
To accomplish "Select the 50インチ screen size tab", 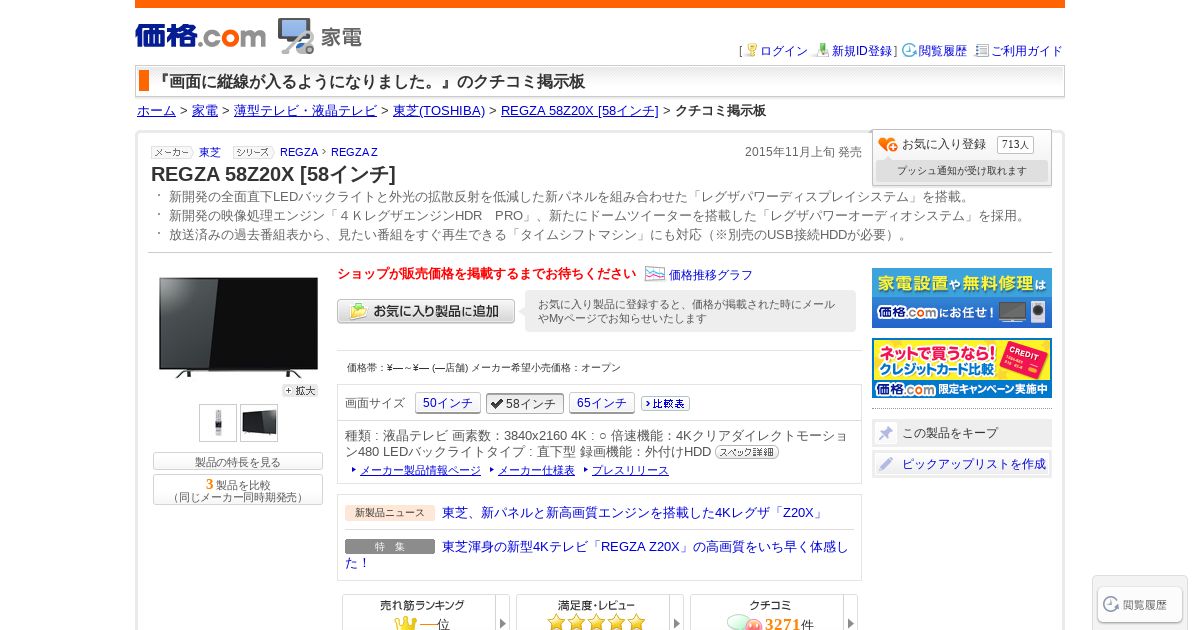I will [448, 403].
